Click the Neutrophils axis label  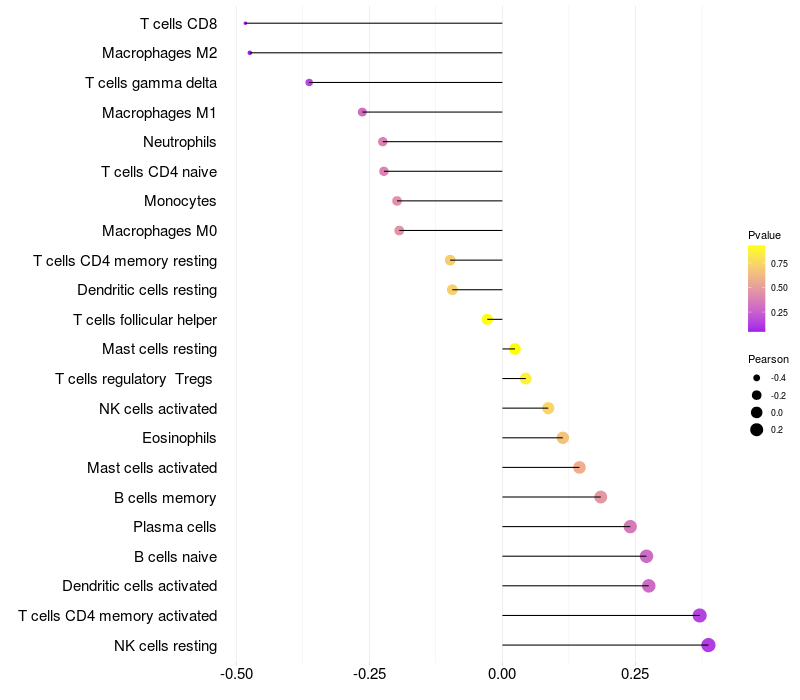click(180, 142)
